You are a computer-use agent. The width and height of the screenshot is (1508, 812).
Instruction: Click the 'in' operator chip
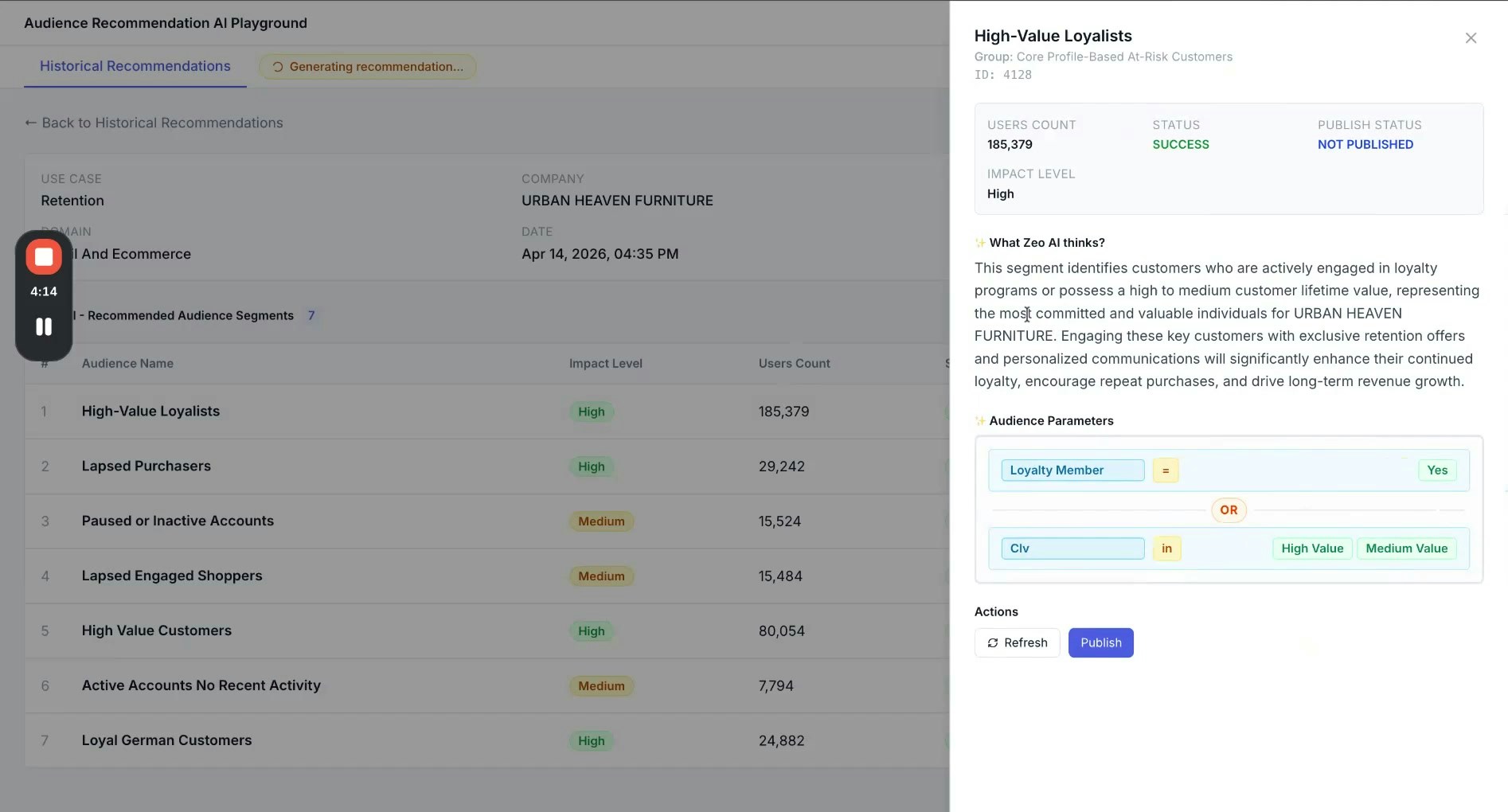tap(1166, 548)
